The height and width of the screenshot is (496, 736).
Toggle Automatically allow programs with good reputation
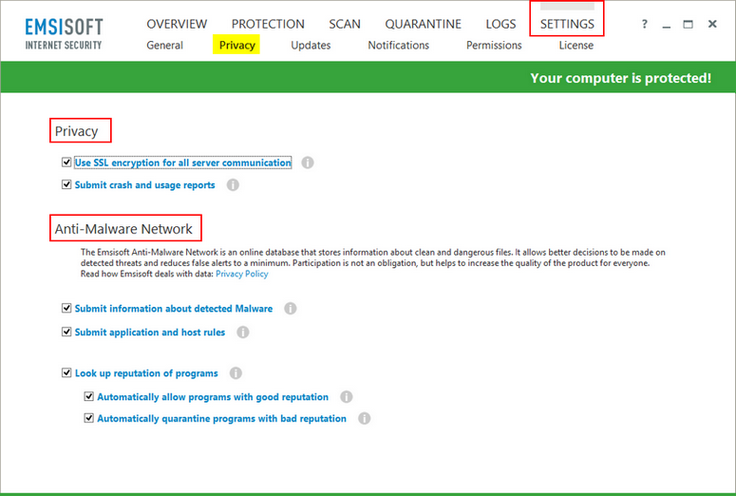[89, 397]
